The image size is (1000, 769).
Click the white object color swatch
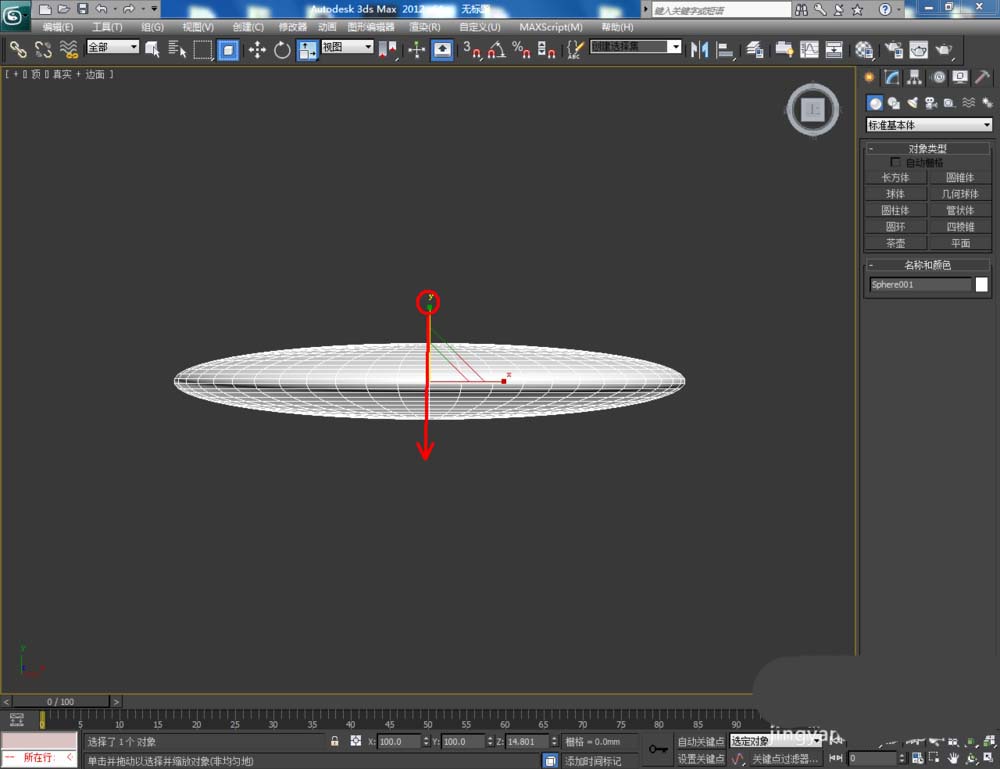982,285
